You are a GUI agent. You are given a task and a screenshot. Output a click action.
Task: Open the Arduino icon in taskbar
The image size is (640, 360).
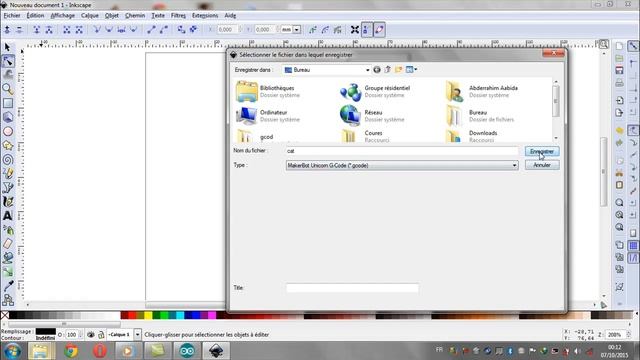tap(187, 351)
